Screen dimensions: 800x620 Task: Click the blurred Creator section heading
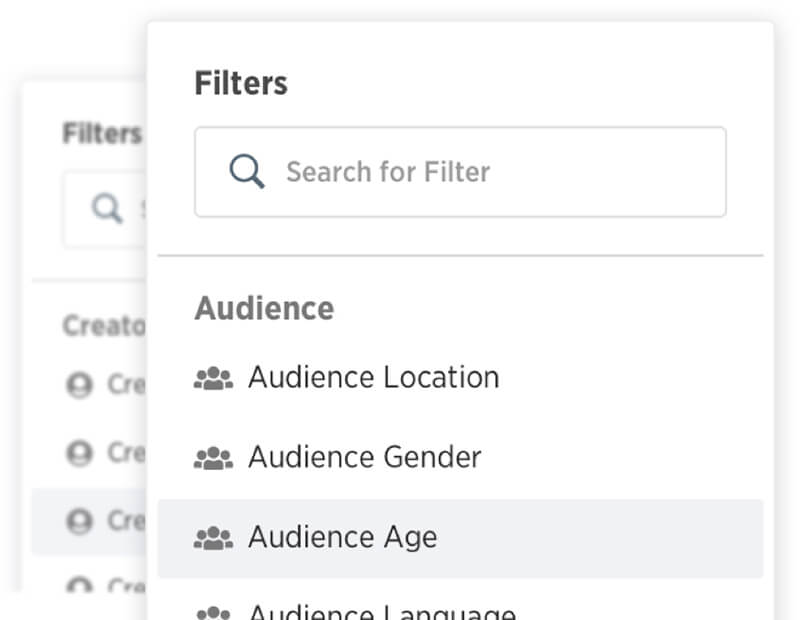[104, 325]
